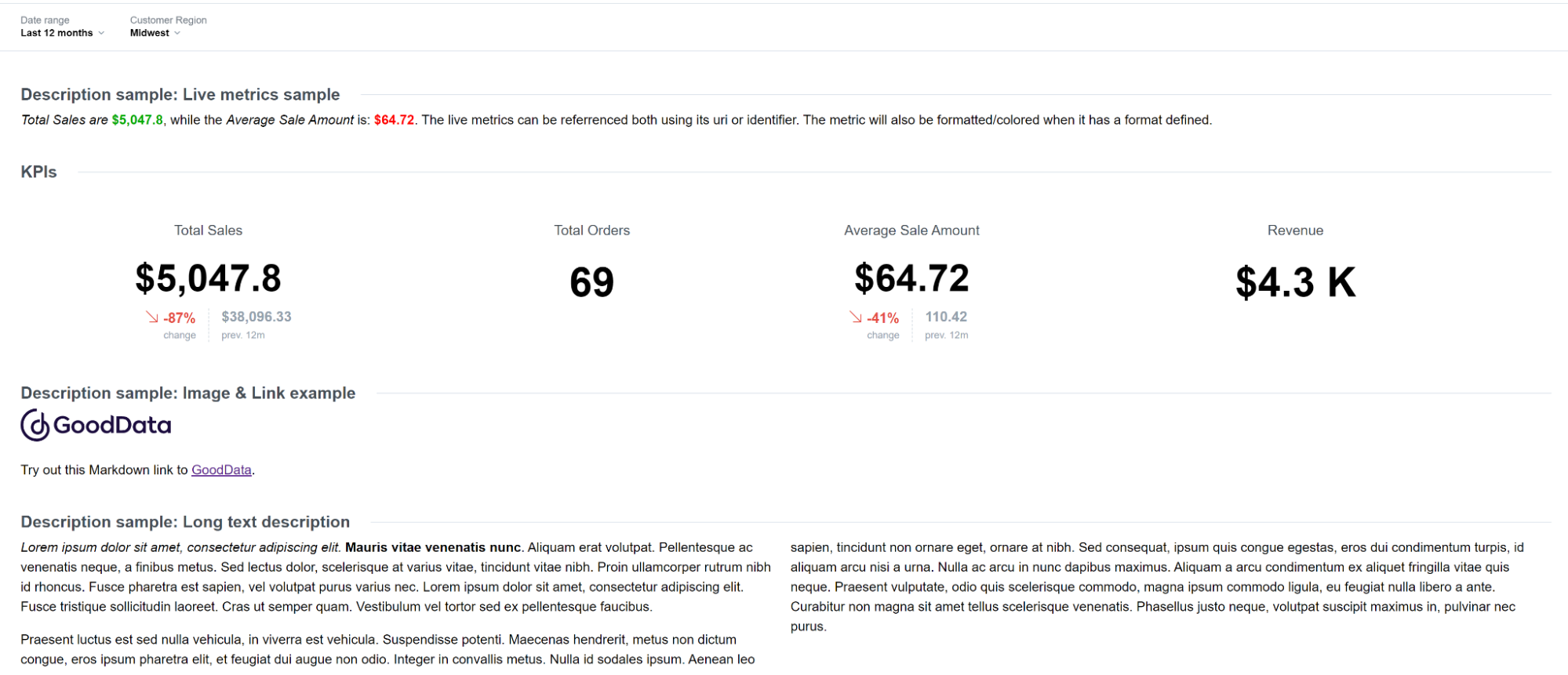
Task: Click the red downward trend arrow under Total Sales
Action: [x=150, y=317]
